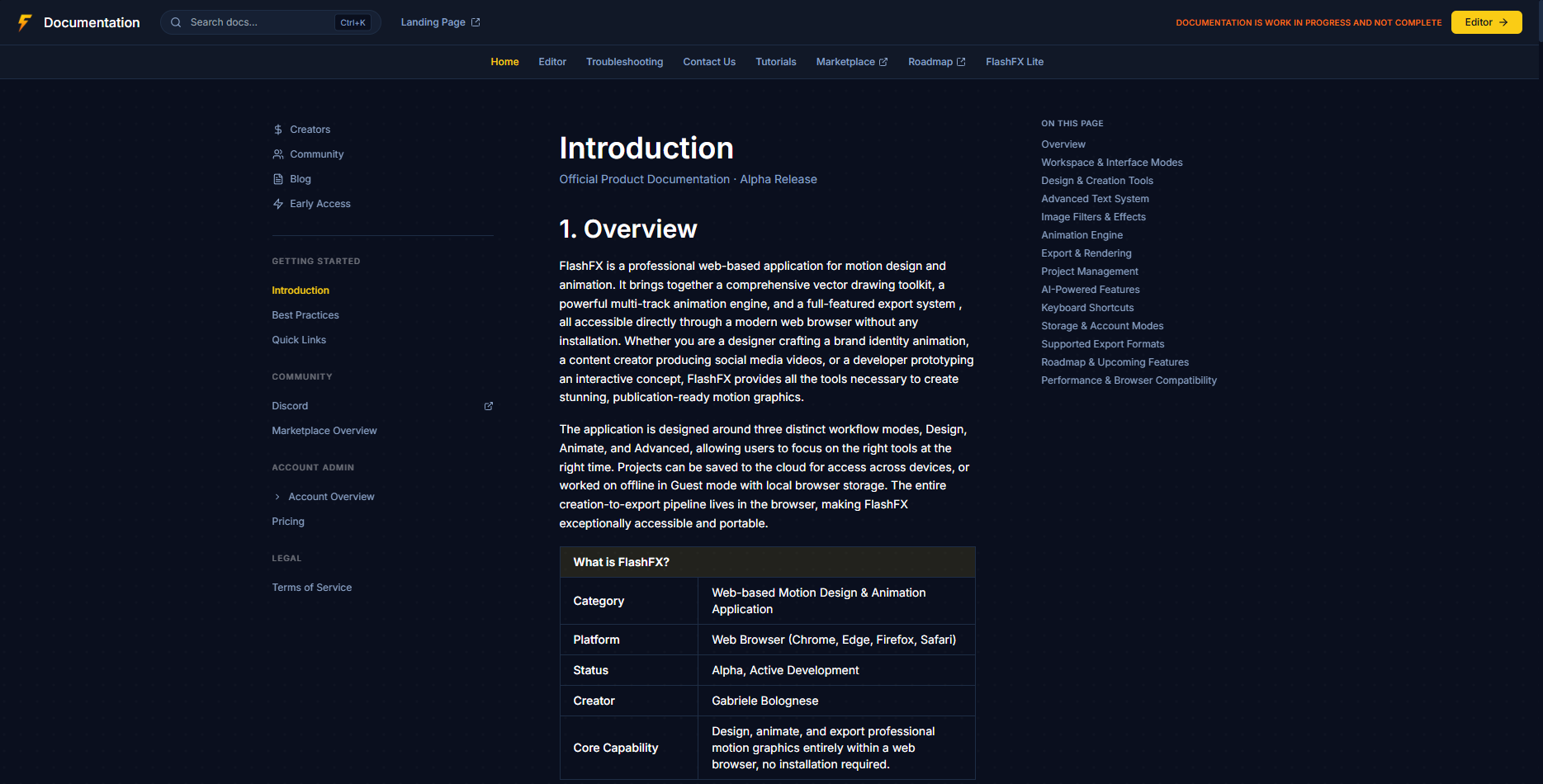Image resolution: width=1543 pixels, height=784 pixels.
Task: Navigate to Keyboard Shortcuts on this page
Action: coord(1087,307)
